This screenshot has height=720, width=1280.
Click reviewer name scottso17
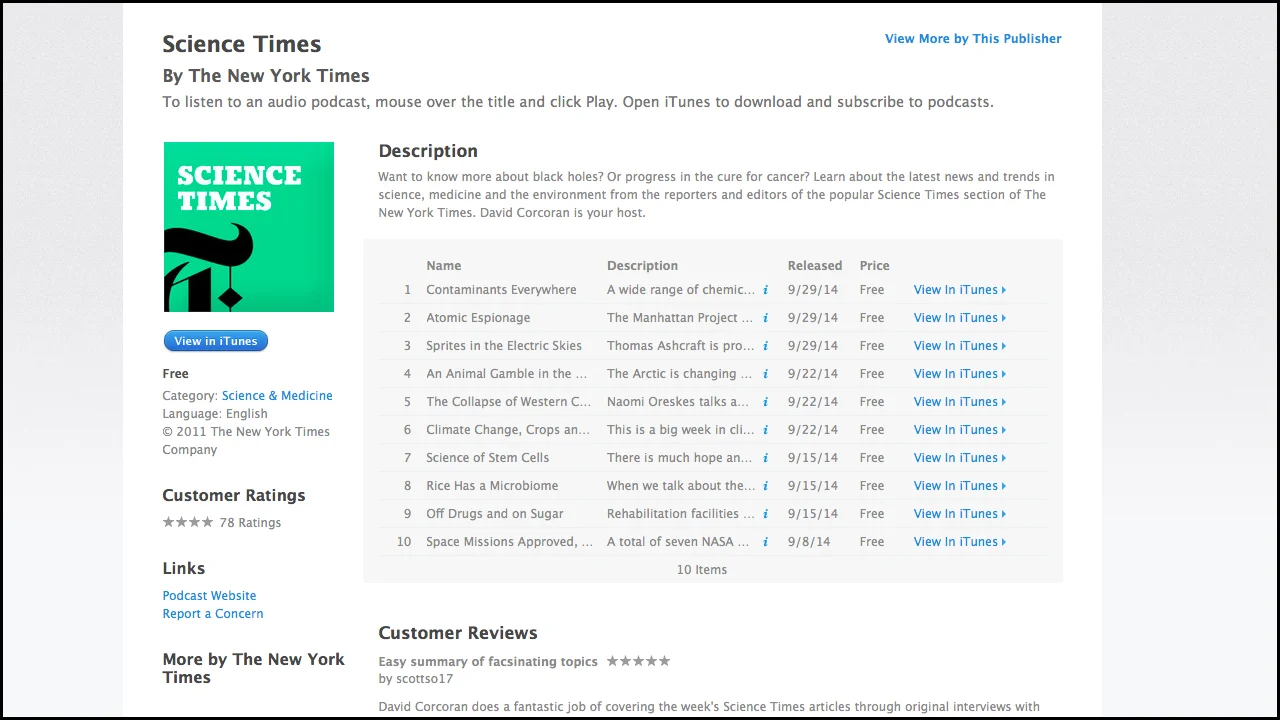424,679
